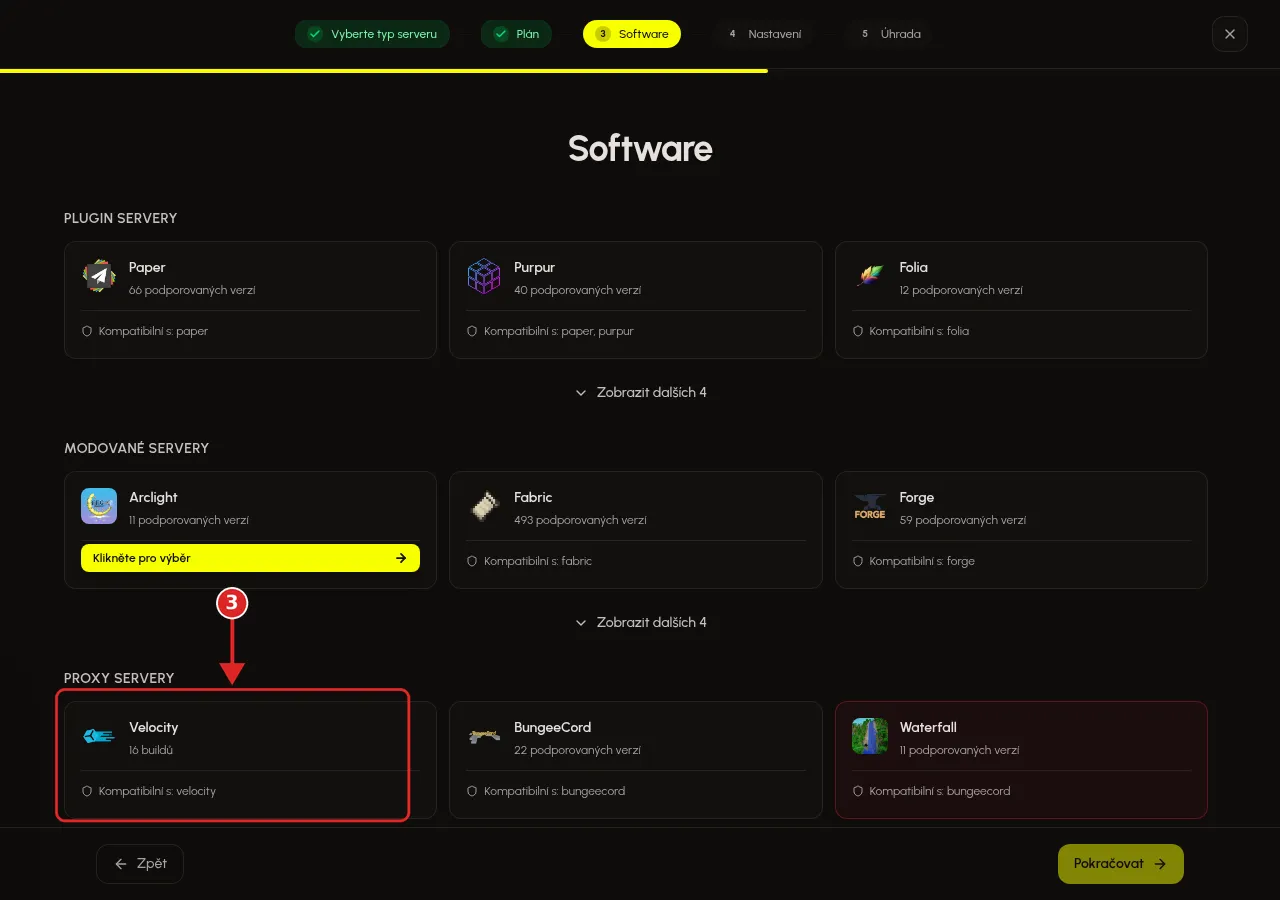Continue with the Pokračovat button
The image size is (1280, 900).
(x=1121, y=864)
